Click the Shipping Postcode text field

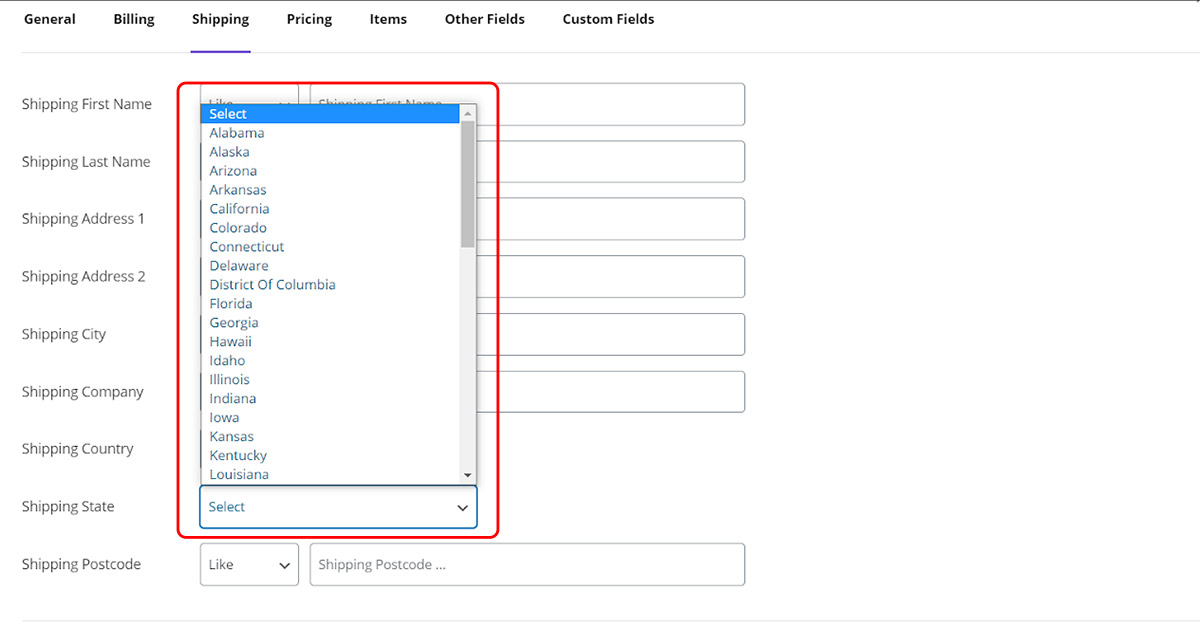(x=527, y=565)
